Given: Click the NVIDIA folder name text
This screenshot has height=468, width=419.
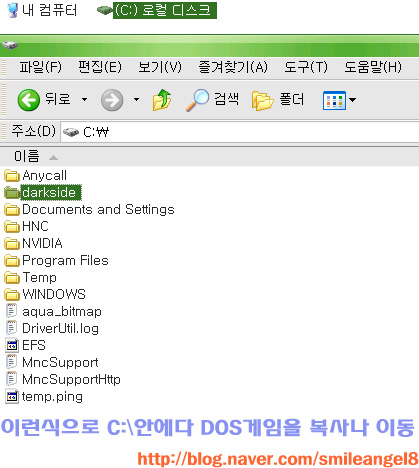Looking at the screenshot, I should click(42, 243).
